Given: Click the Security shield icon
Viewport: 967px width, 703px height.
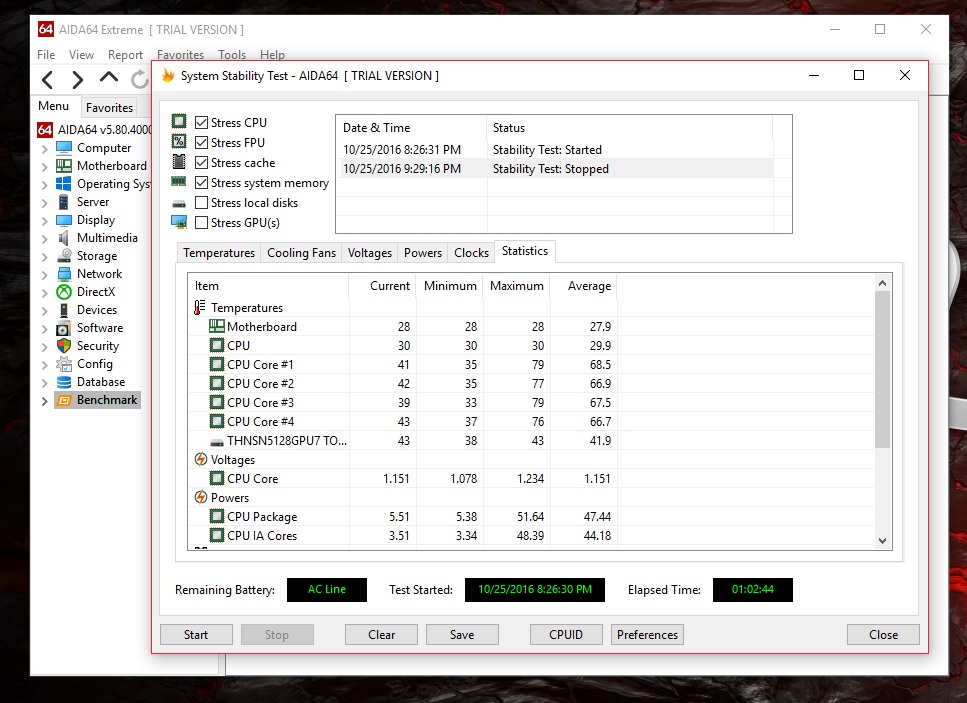Looking at the screenshot, I should (64, 346).
